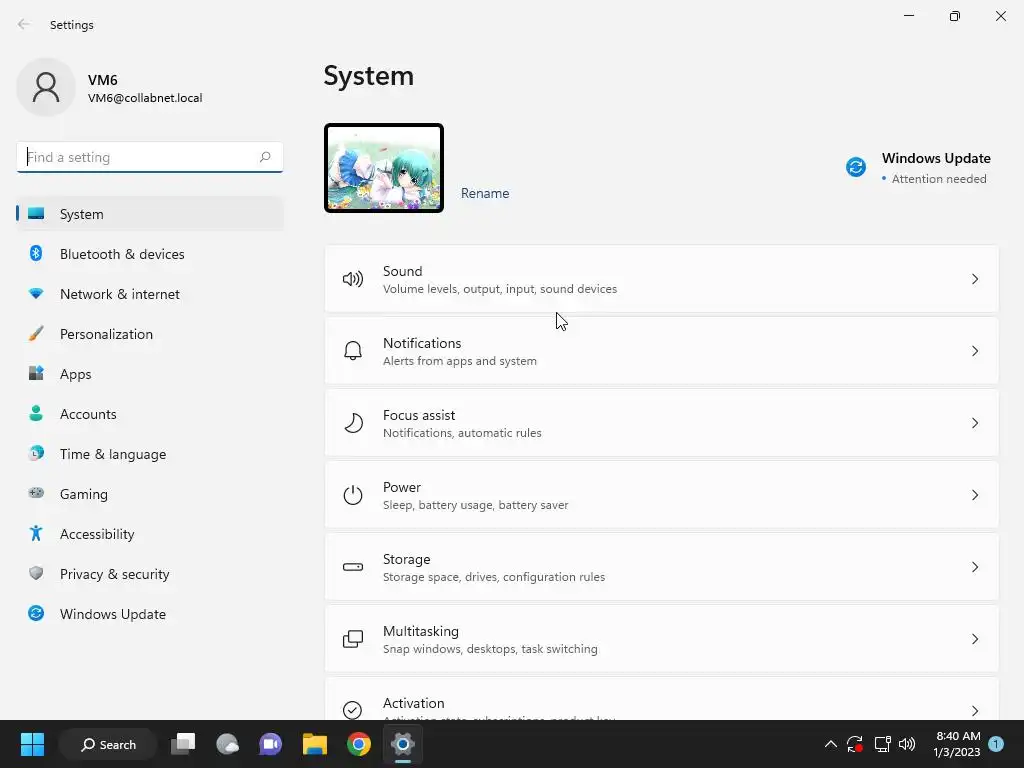Open Task View from the taskbar

(x=184, y=744)
